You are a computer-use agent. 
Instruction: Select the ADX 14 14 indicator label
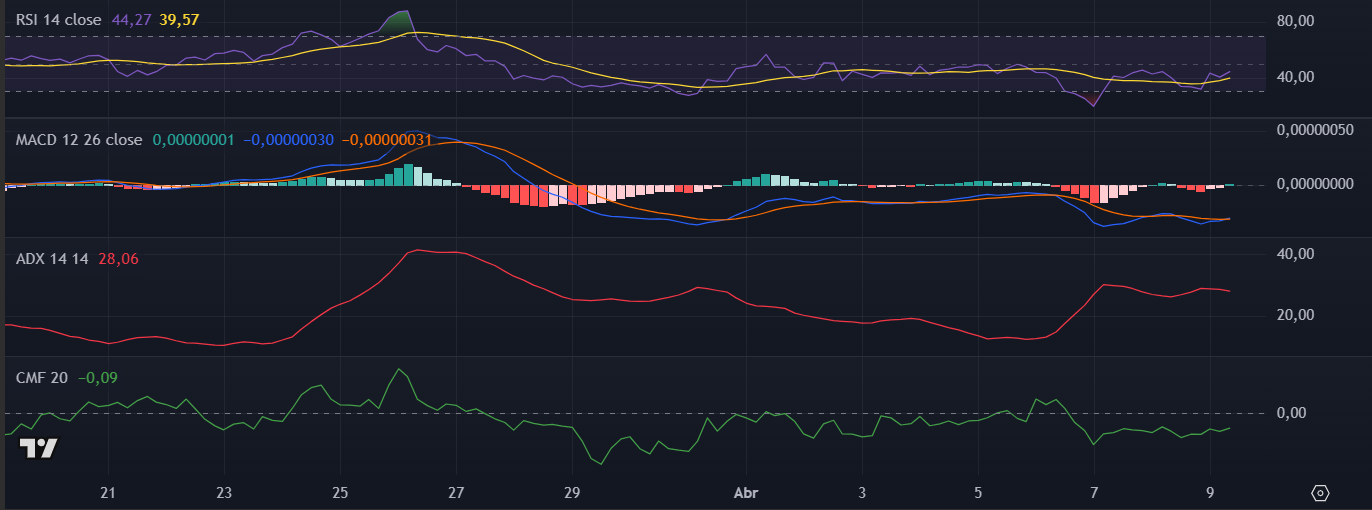click(x=52, y=259)
